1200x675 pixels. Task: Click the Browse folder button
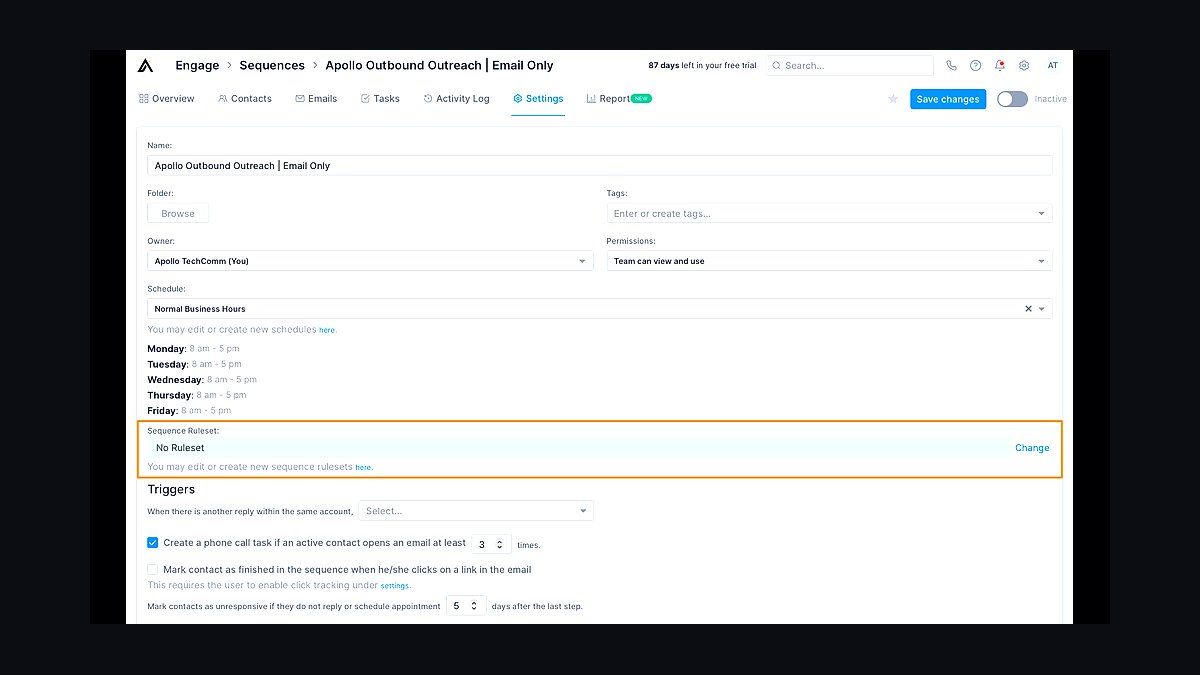click(178, 213)
